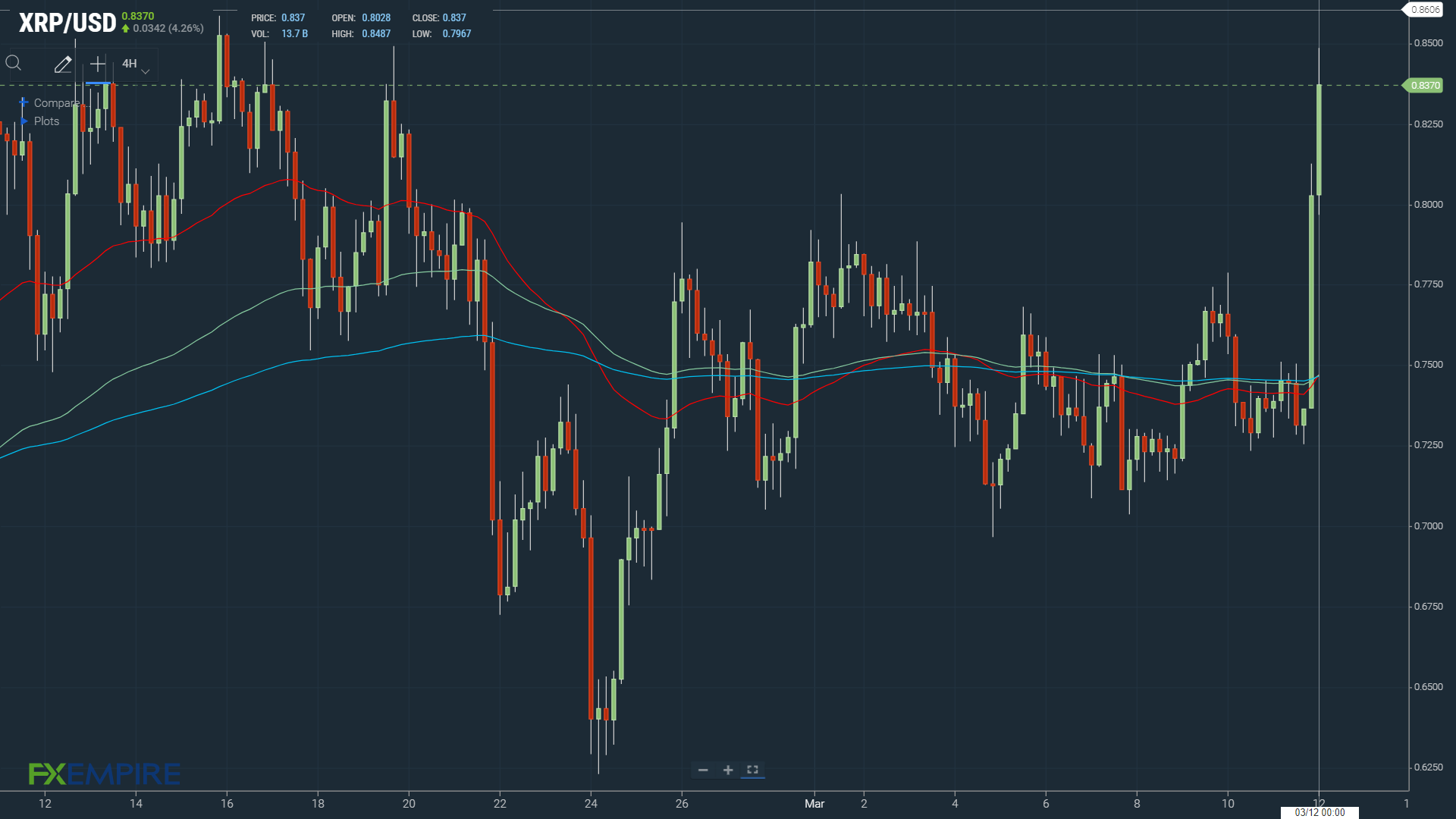Image resolution: width=1456 pixels, height=819 pixels.
Task: Click the 0.6250 price axis label
Action: point(1428,767)
